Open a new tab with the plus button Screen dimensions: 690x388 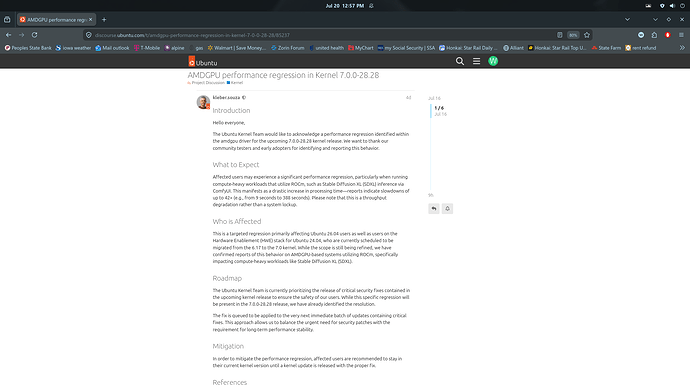[104, 19]
